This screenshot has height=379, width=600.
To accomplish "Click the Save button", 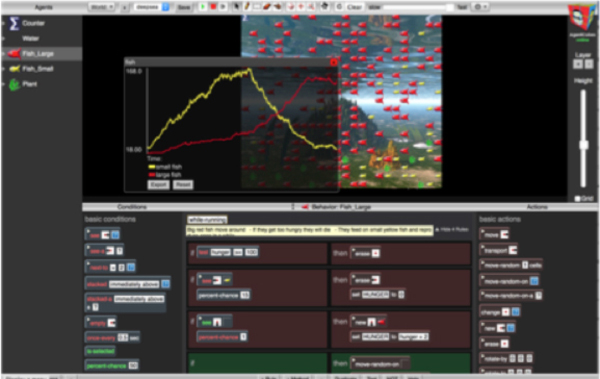I will coord(184,7).
